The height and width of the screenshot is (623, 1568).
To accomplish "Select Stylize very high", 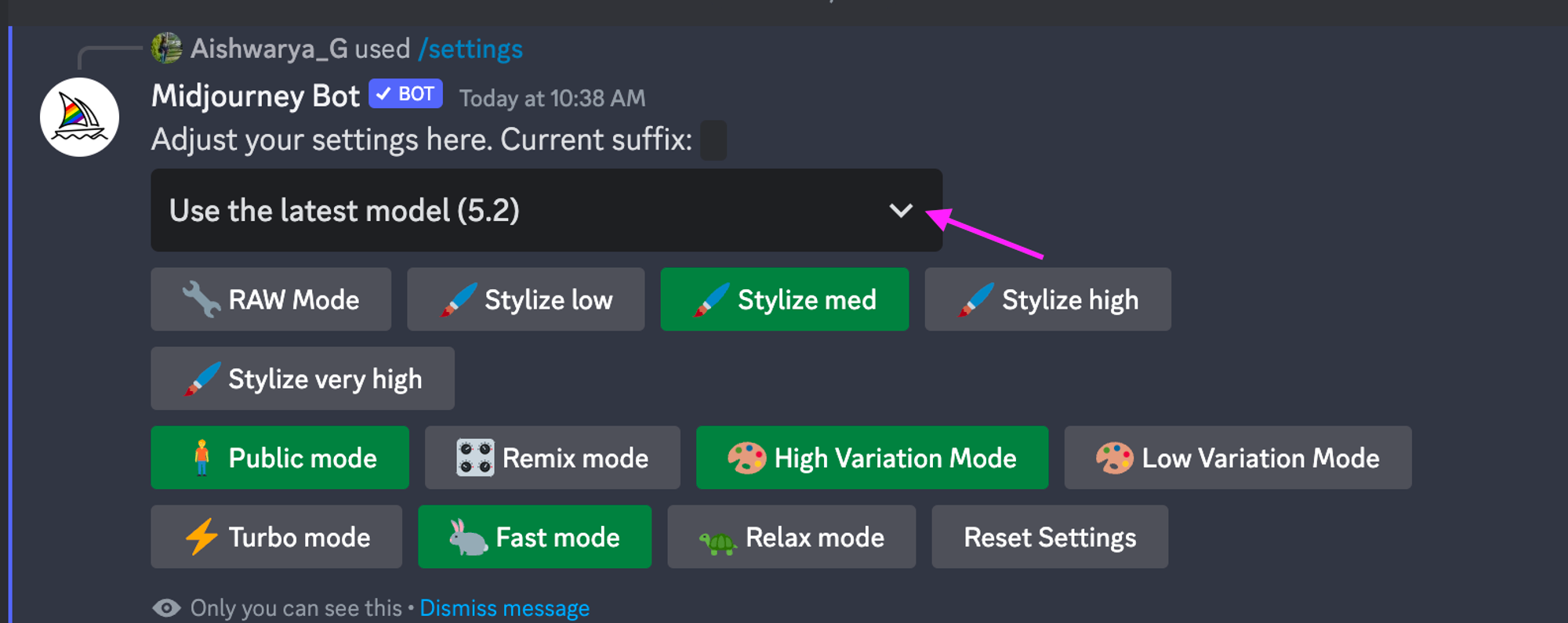I will click(303, 379).
